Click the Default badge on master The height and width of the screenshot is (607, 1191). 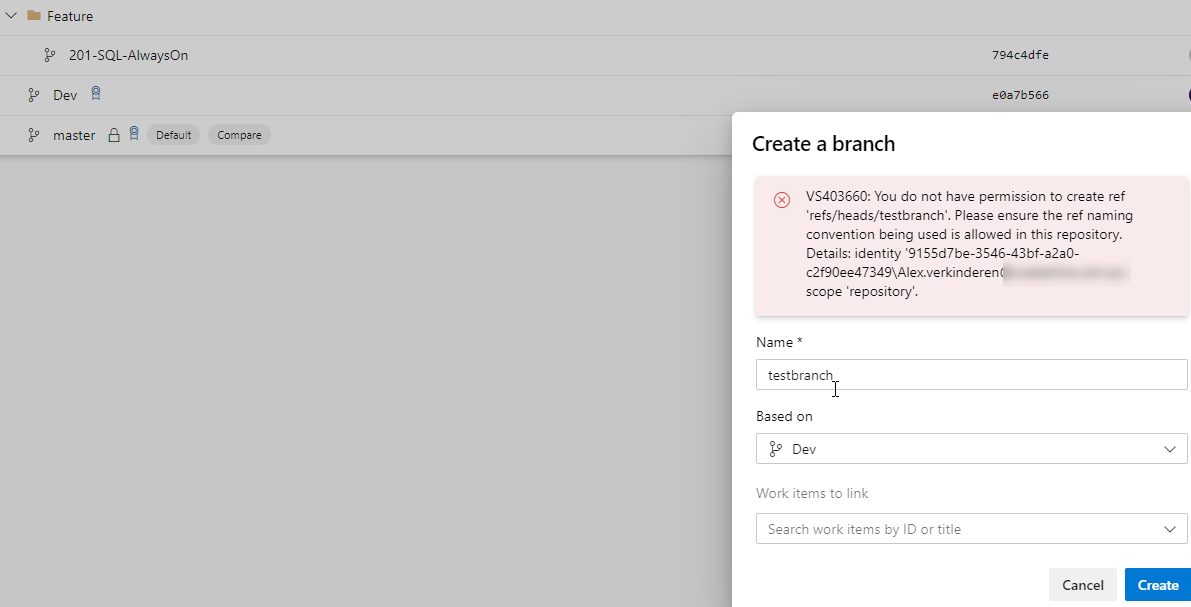pyautogui.click(x=173, y=135)
